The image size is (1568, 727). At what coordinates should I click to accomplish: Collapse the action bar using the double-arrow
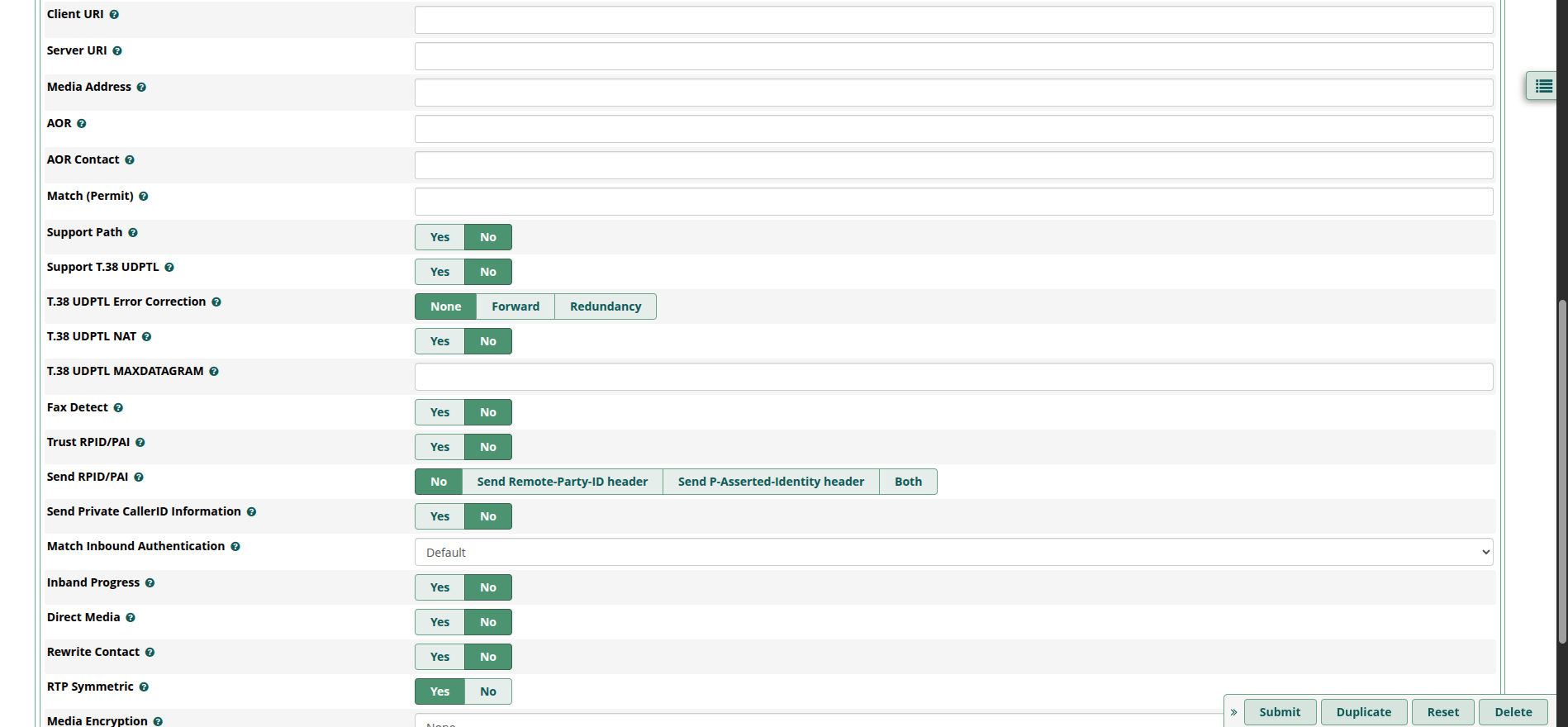pyautogui.click(x=1233, y=712)
